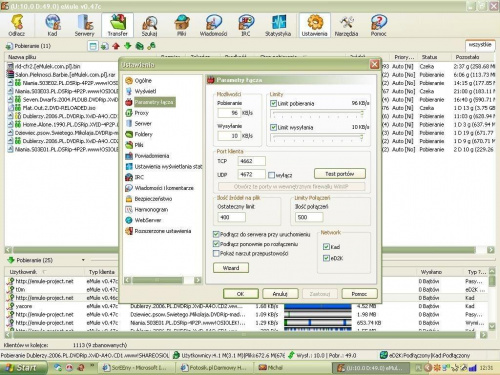Toggle Limit wysyłania checkbox

click(273, 127)
